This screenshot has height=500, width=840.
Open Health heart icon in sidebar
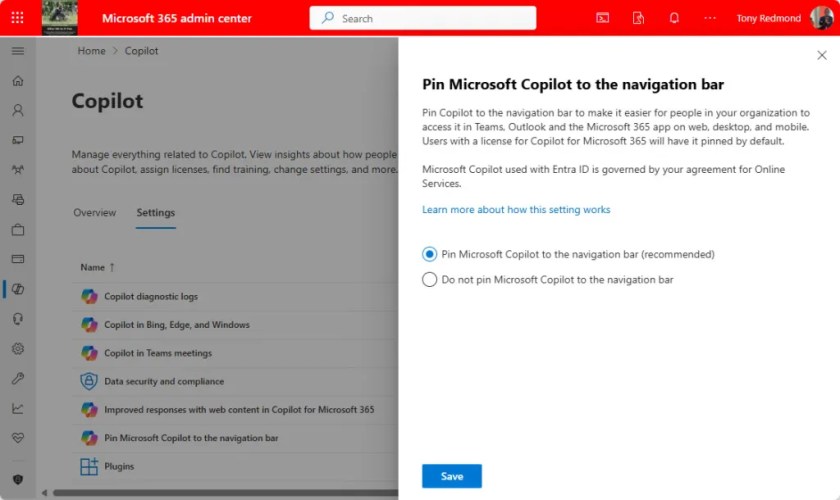(x=18, y=438)
